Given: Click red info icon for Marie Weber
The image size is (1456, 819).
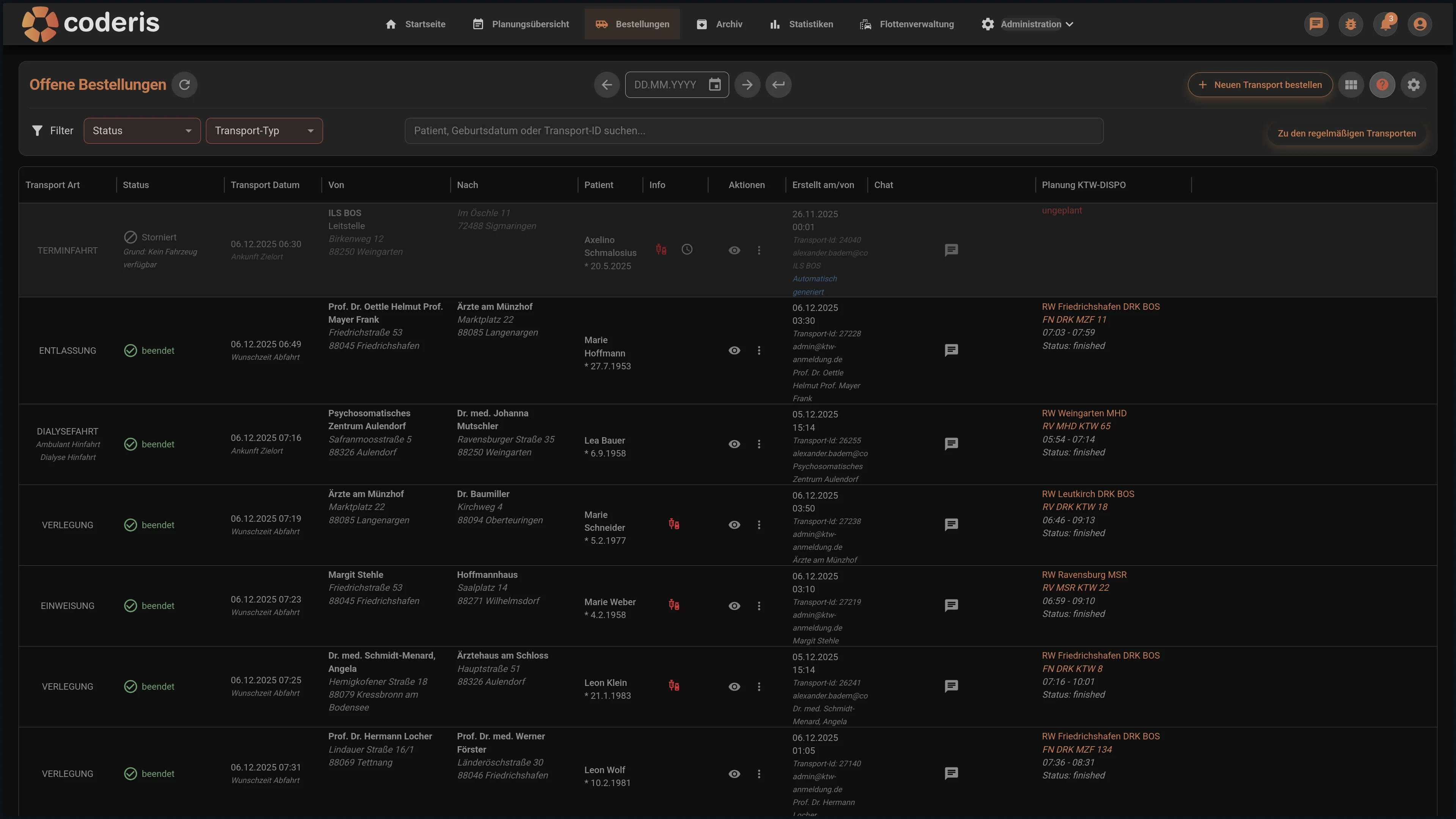Looking at the screenshot, I should click(674, 606).
